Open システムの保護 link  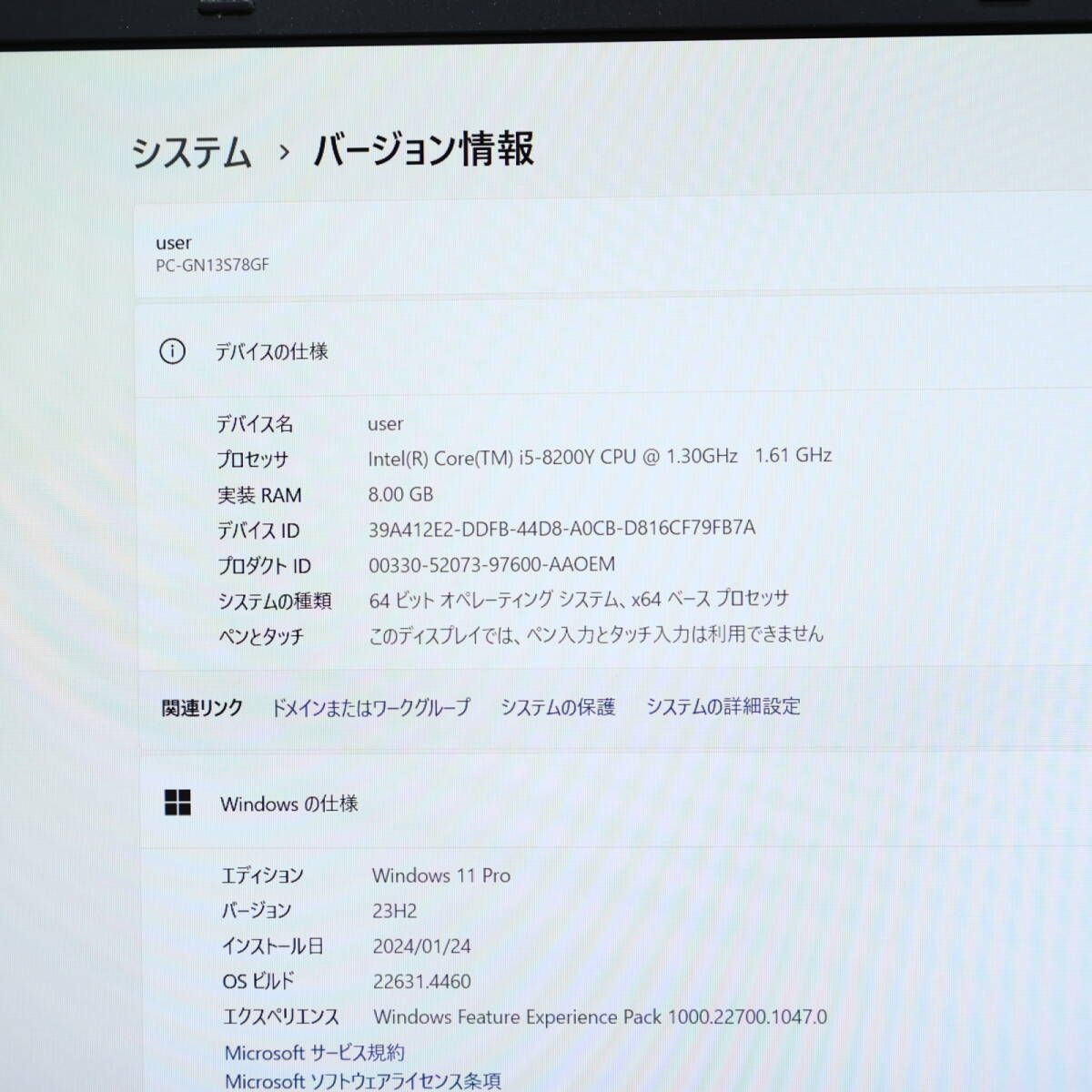(x=558, y=706)
